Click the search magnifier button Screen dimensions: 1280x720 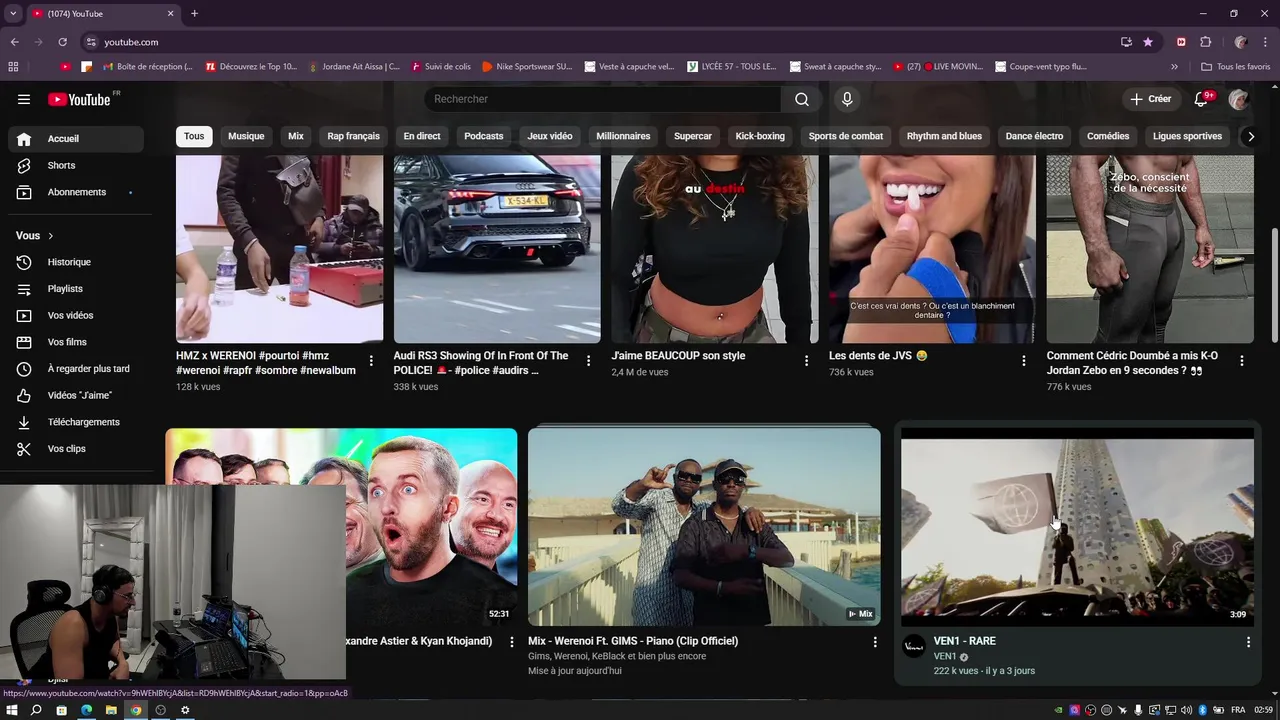[x=802, y=99]
